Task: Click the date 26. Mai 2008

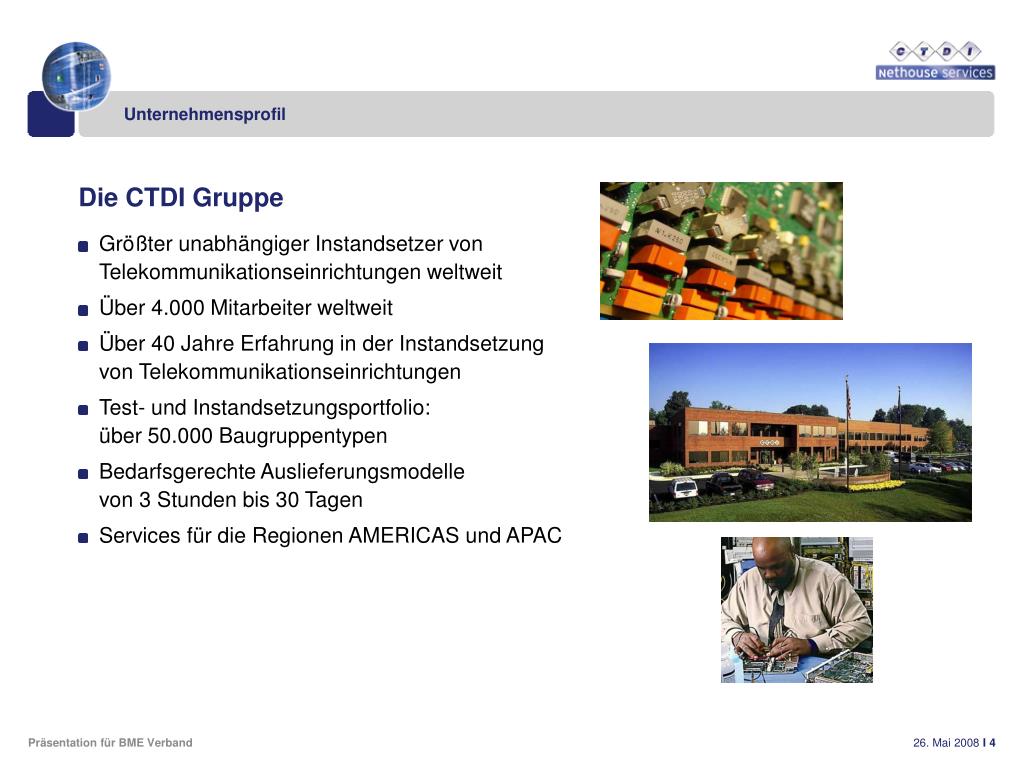Action: click(946, 743)
